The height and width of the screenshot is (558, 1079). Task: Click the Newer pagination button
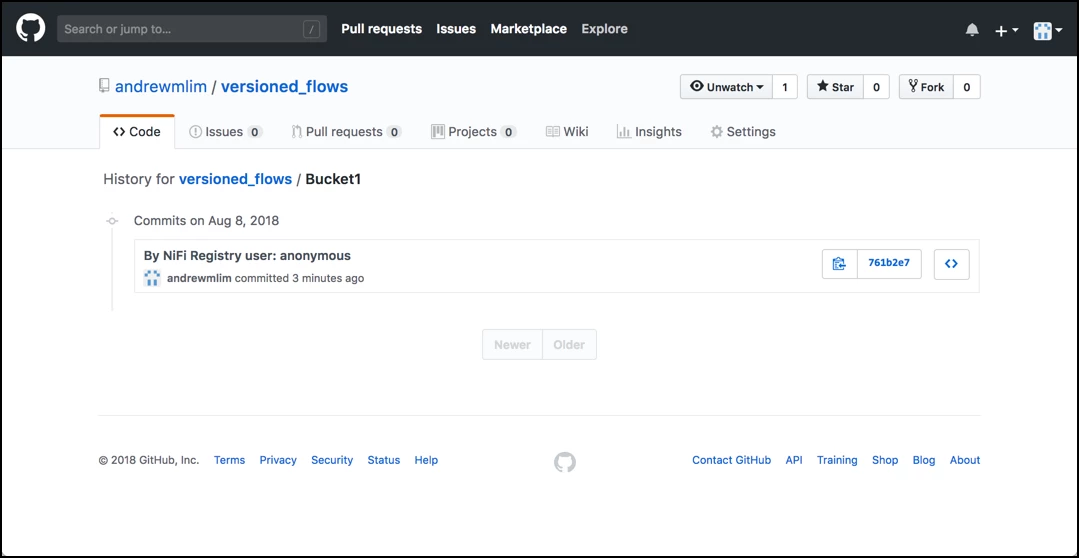tap(513, 344)
